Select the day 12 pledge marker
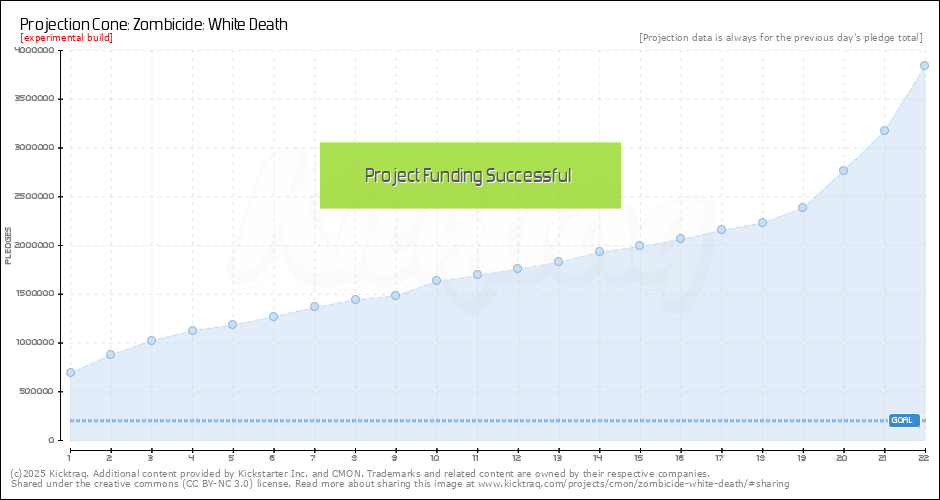The width and height of the screenshot is (940, 500). [517, 268]
